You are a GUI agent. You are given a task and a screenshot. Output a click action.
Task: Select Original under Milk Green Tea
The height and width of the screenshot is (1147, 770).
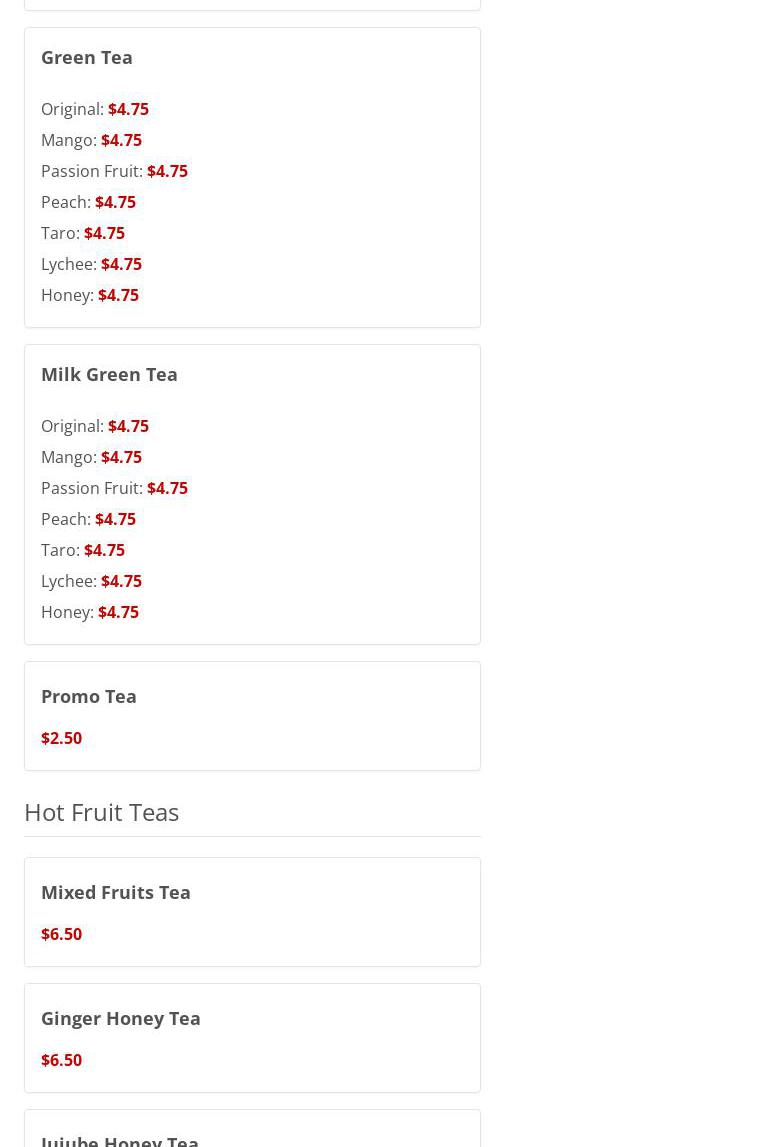pos(95,426)
